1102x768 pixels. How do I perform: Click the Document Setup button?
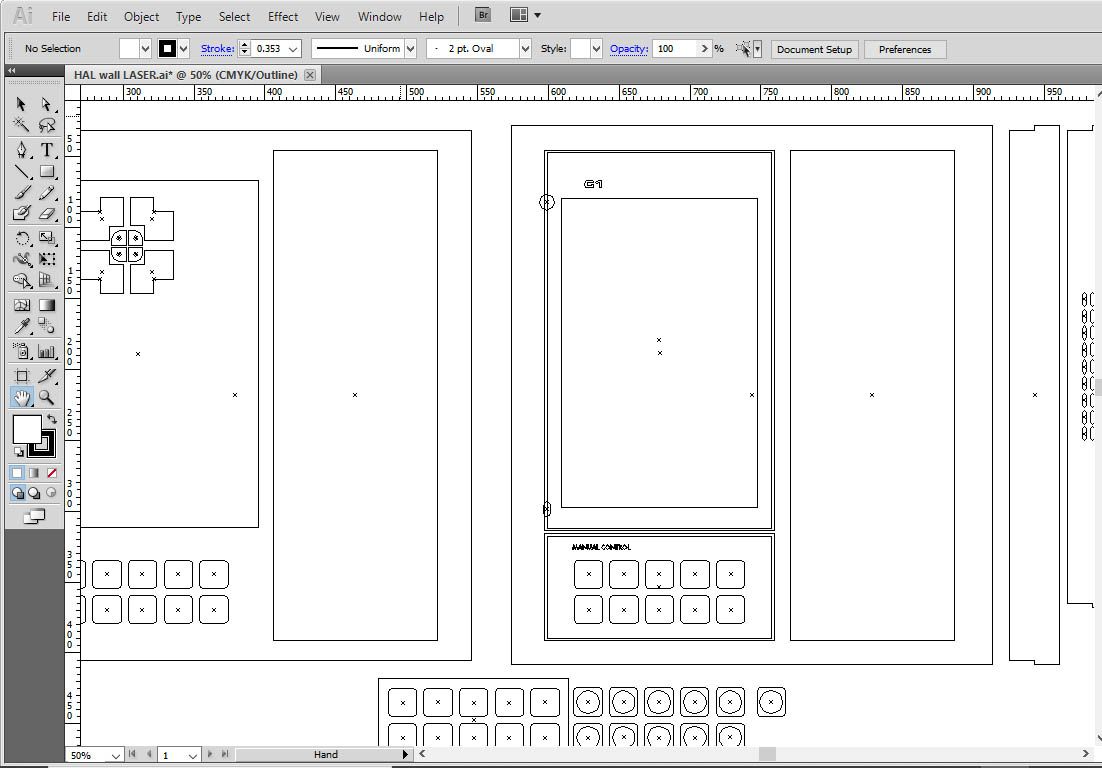click(x=815, y=49)
